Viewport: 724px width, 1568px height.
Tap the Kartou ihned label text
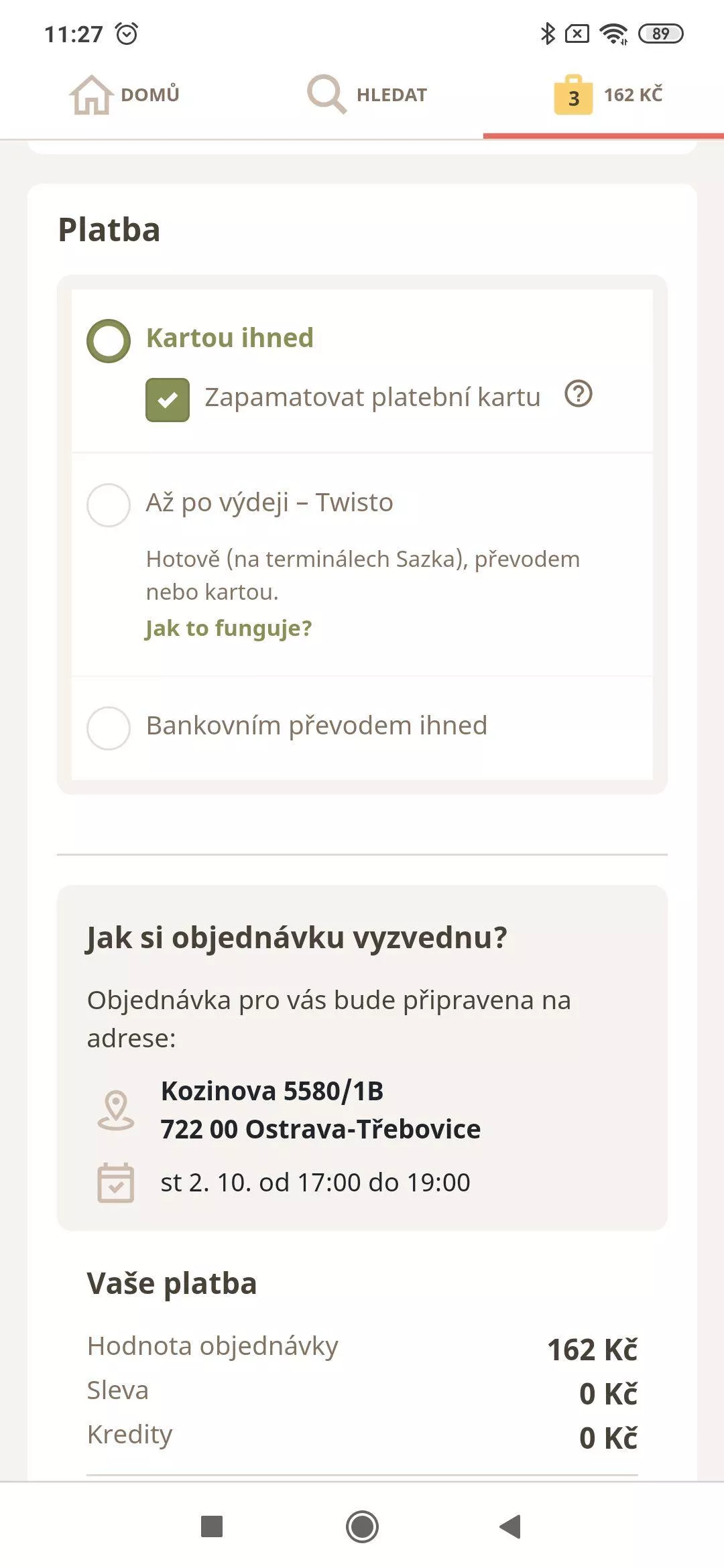[230, 338]
